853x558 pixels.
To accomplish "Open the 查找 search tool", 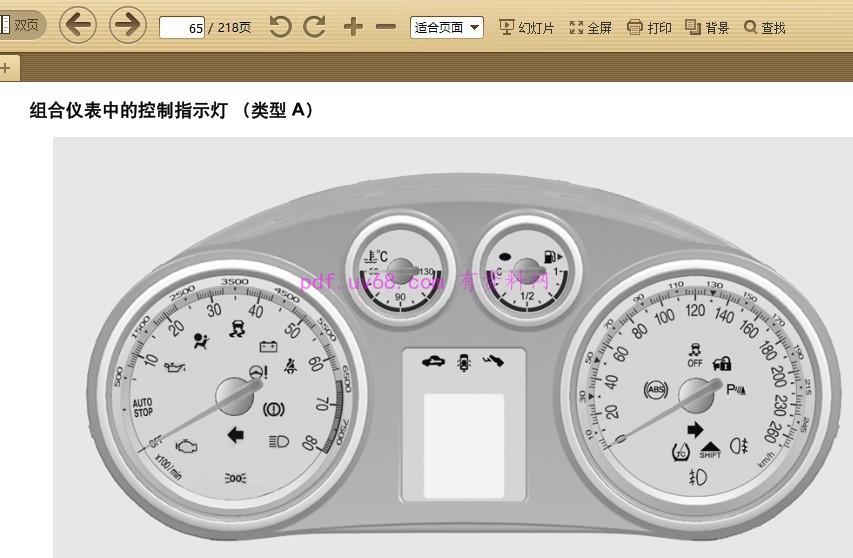I will tap(765, 28).
